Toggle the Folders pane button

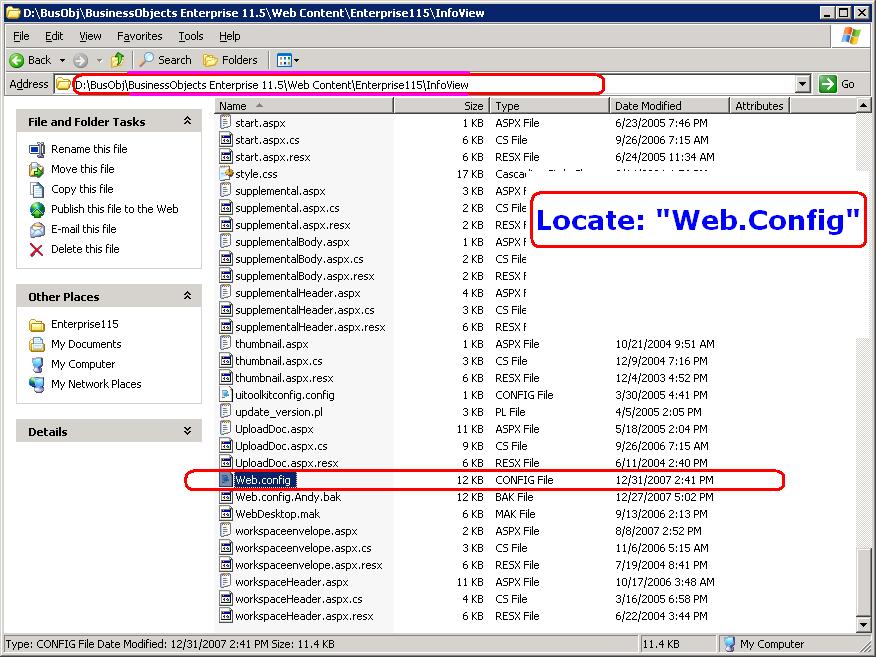tap(230, 60)
